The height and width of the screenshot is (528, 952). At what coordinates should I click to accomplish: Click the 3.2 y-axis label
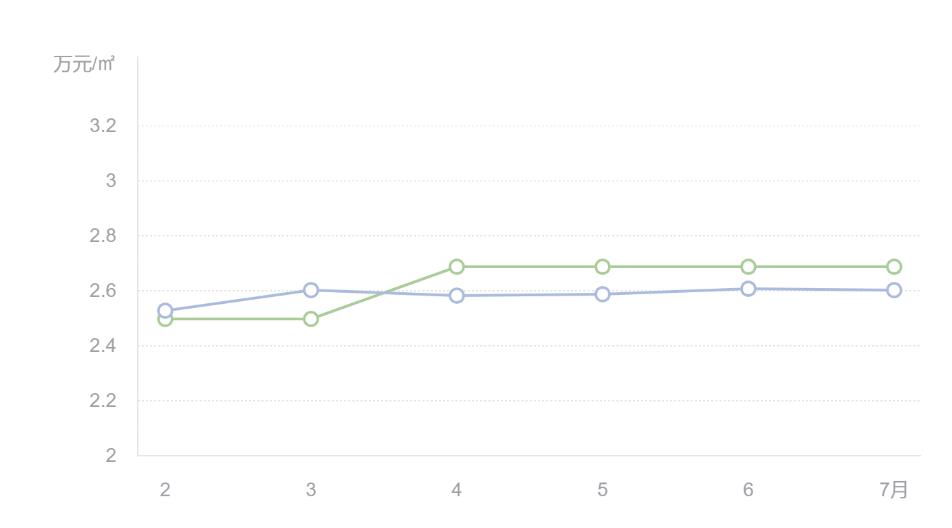[x=105, y=126]
